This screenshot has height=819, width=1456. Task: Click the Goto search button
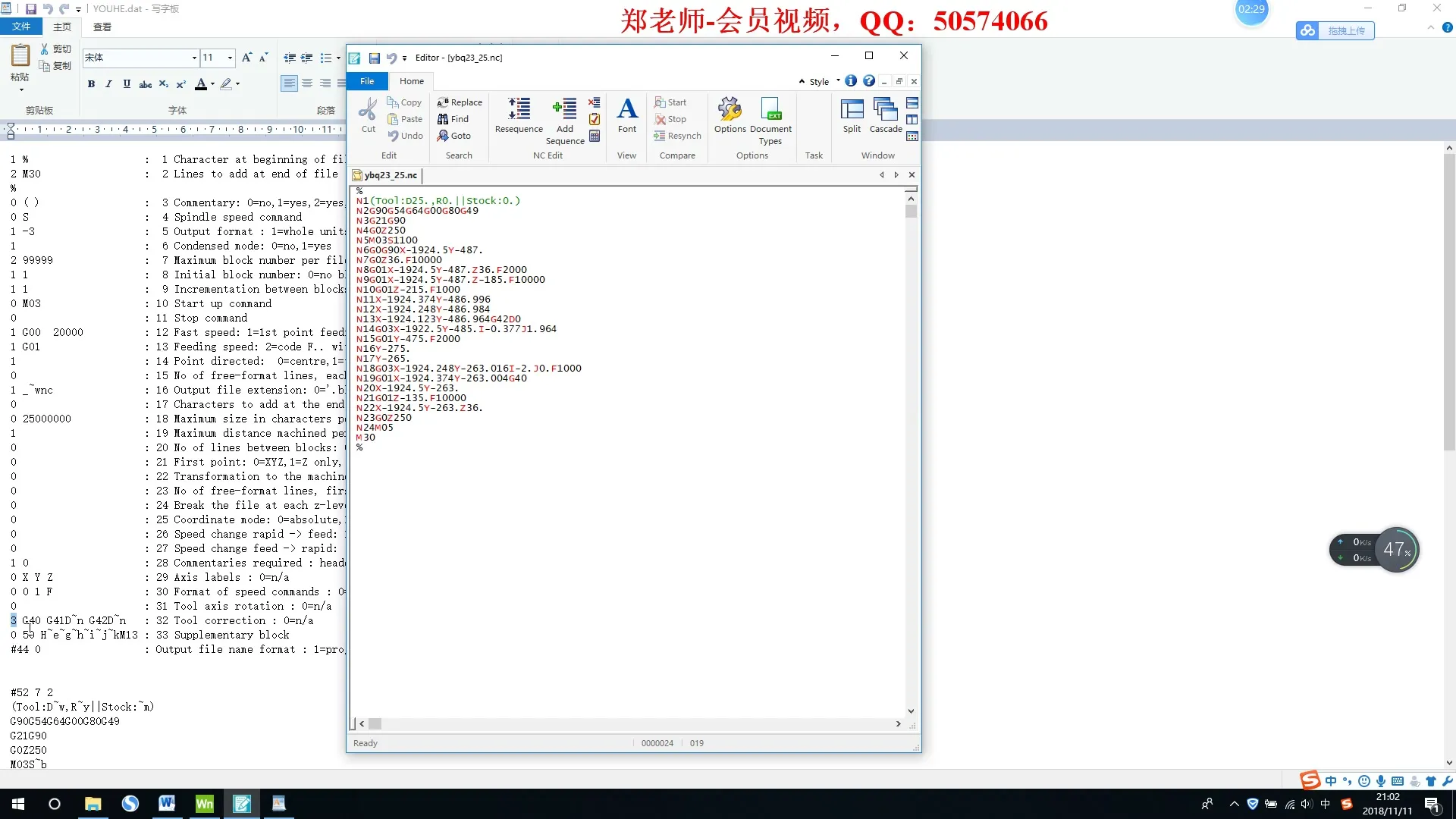(453, 136)
